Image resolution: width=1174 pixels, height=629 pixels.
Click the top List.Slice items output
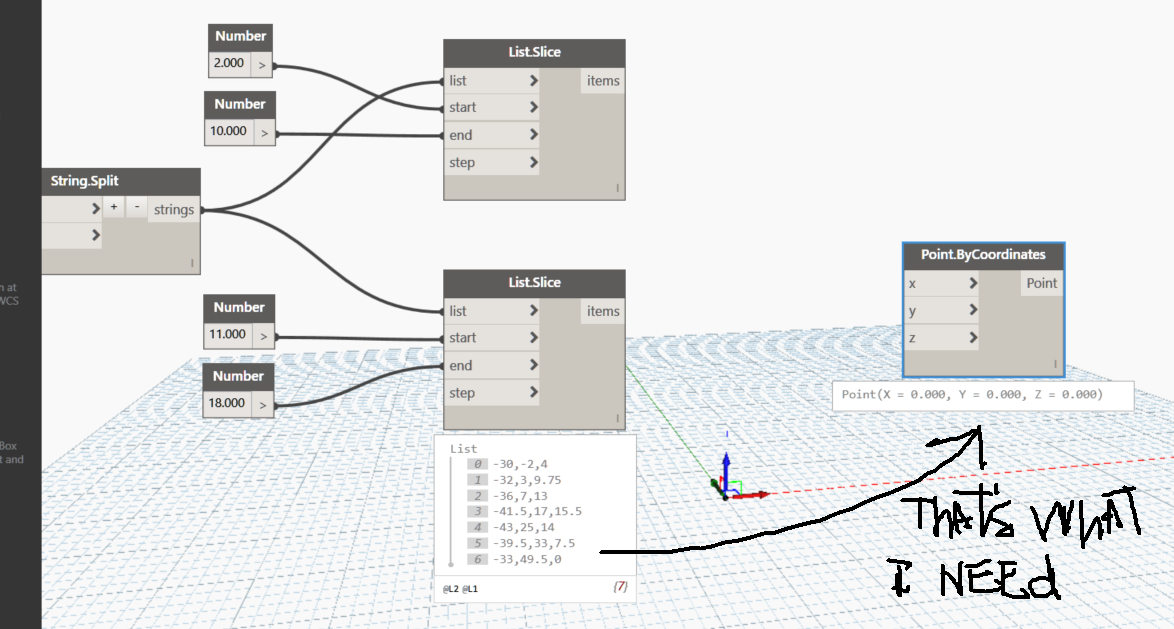[603, 81]
